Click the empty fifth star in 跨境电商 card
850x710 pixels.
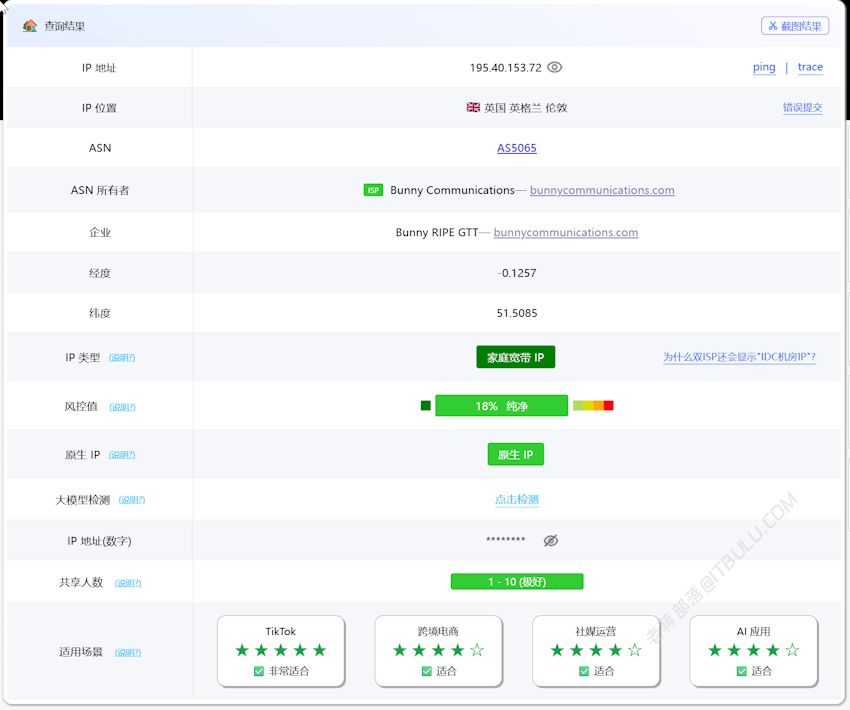click(x=477, y=650)
